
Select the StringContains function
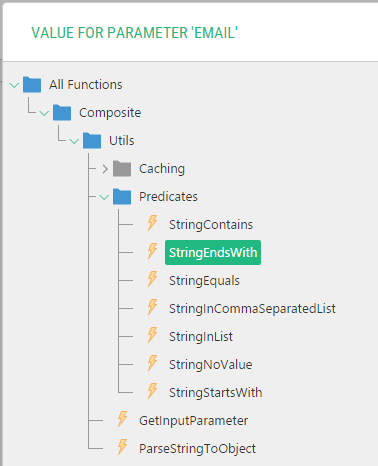[211, 225]
